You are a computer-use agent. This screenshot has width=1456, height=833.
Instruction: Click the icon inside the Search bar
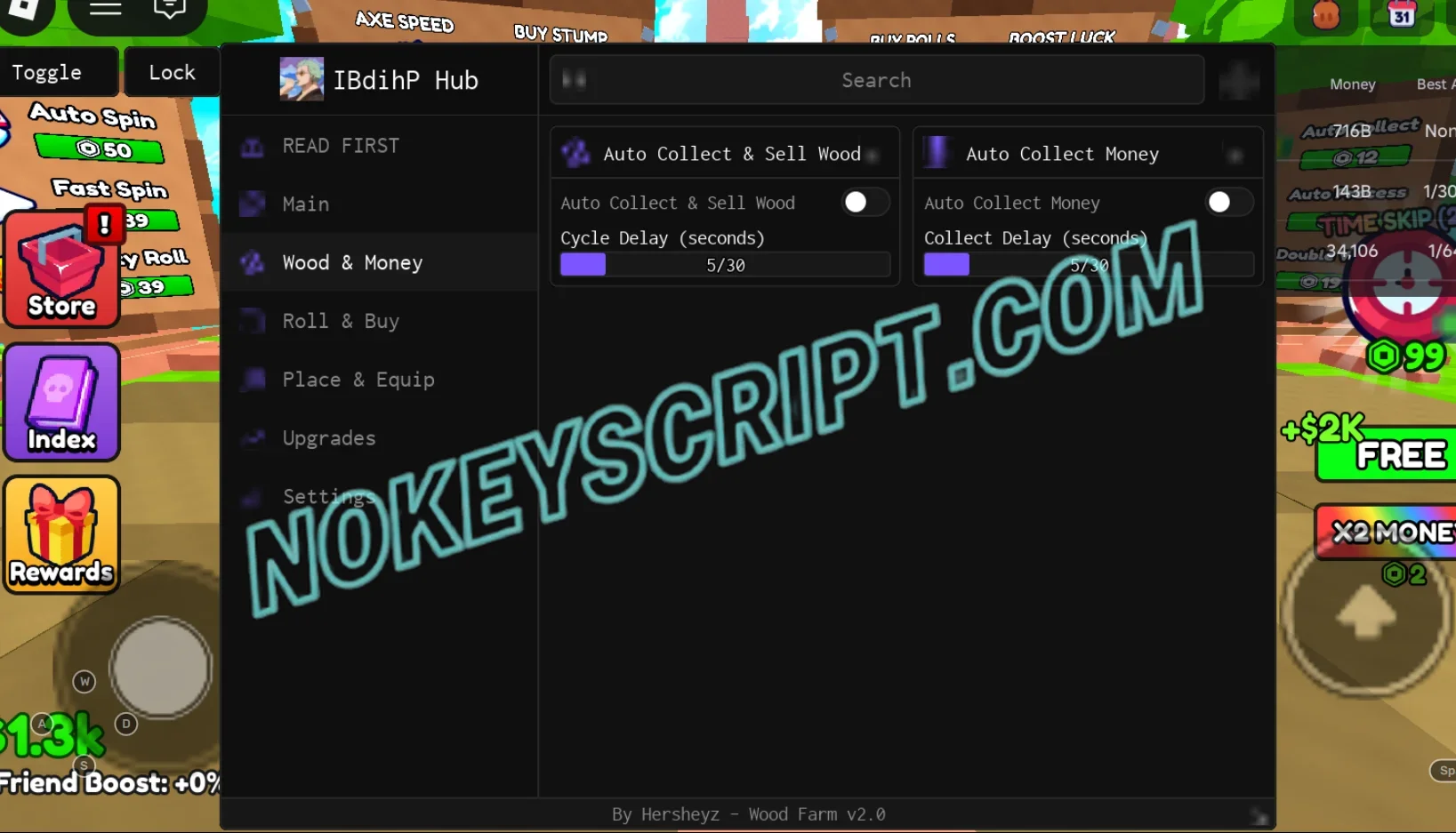[x=574, y=81]
